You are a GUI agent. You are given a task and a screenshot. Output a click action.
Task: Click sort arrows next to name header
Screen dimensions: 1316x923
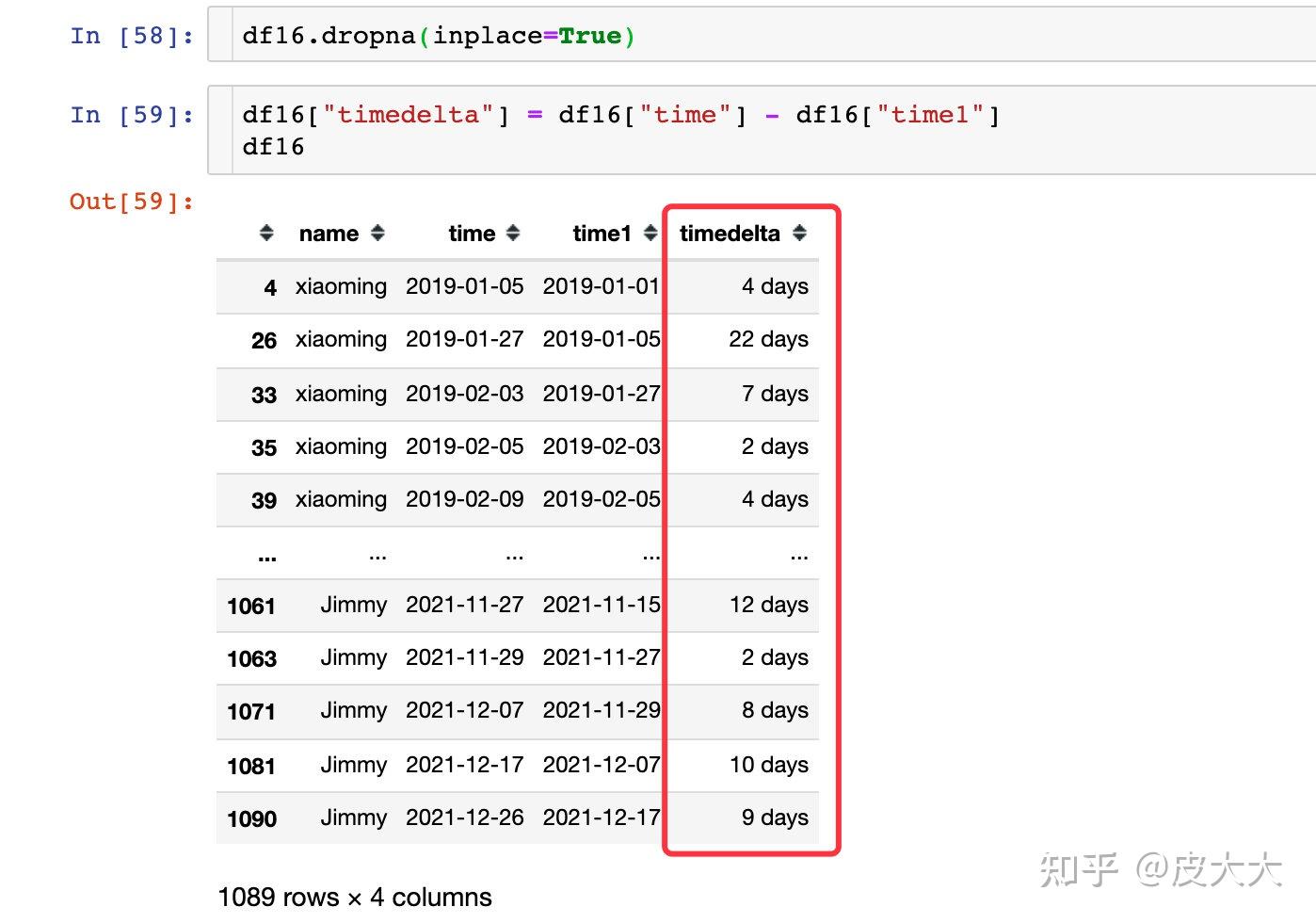coord(377,233)
